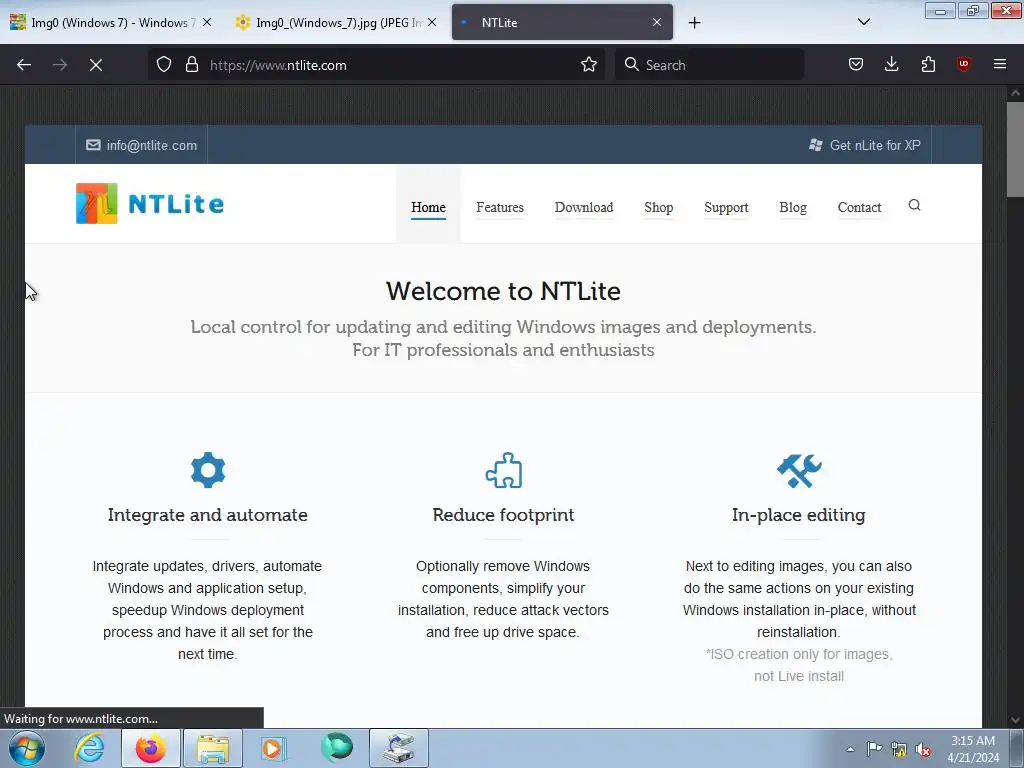Screen dimensions: 1024x768
Task: Click the Firefox Search box
Action: (x=709, y=65)
